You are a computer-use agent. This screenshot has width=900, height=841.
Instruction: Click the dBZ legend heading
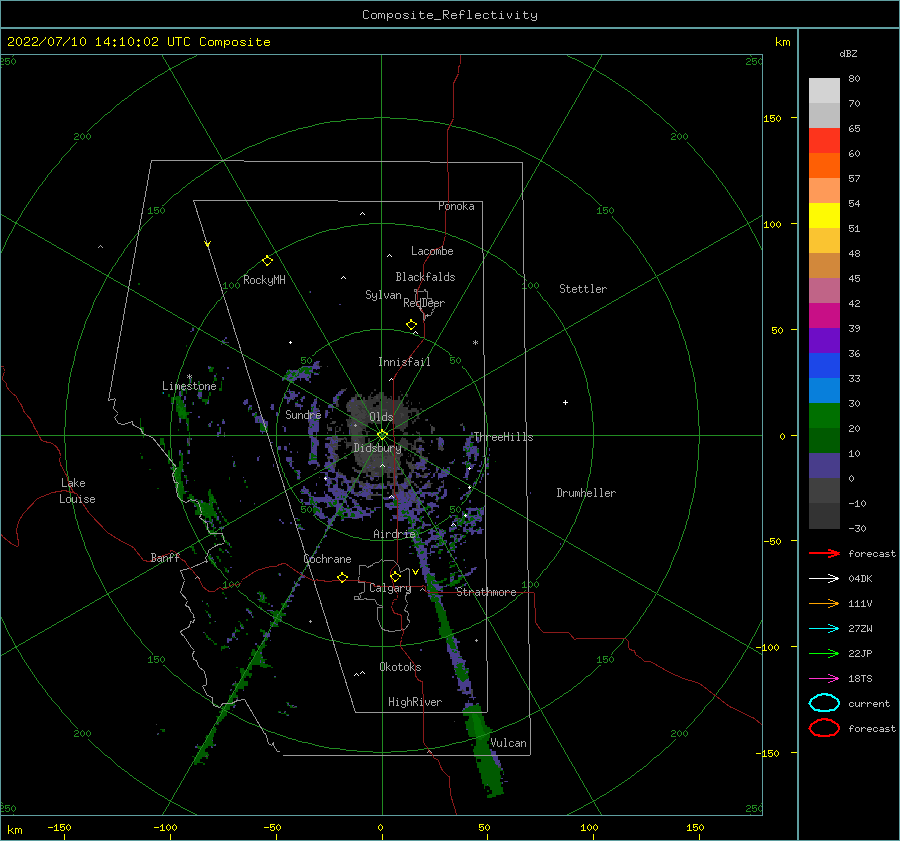(848, 53)
